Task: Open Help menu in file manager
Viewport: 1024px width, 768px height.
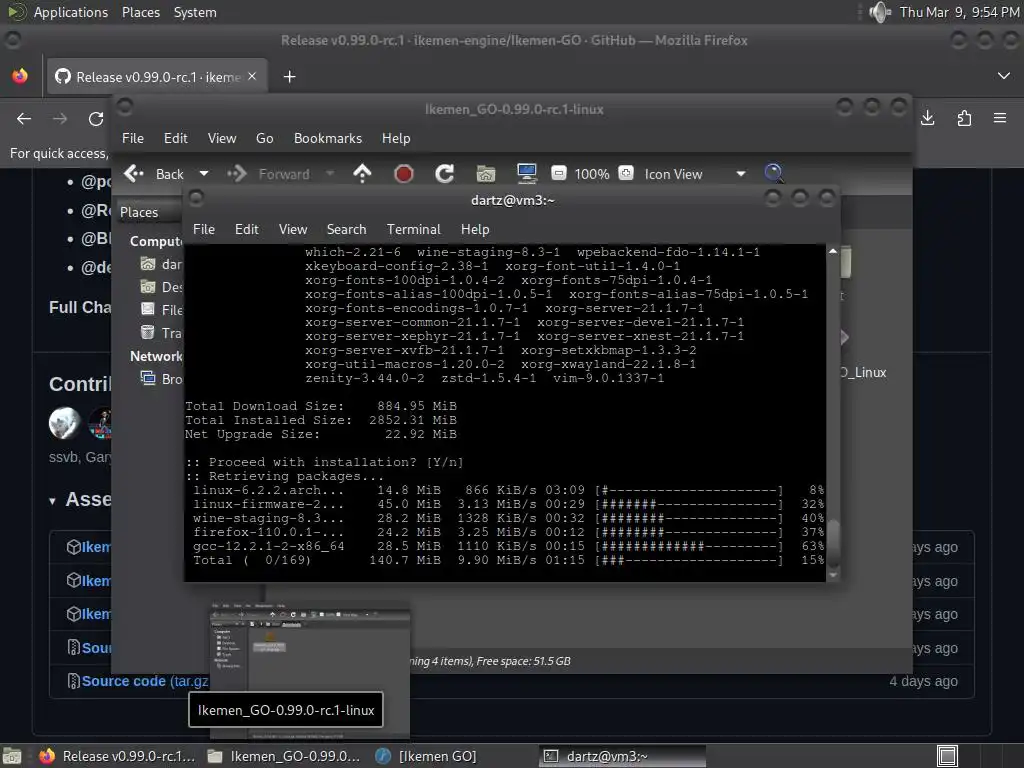Action: click(396, 138)
